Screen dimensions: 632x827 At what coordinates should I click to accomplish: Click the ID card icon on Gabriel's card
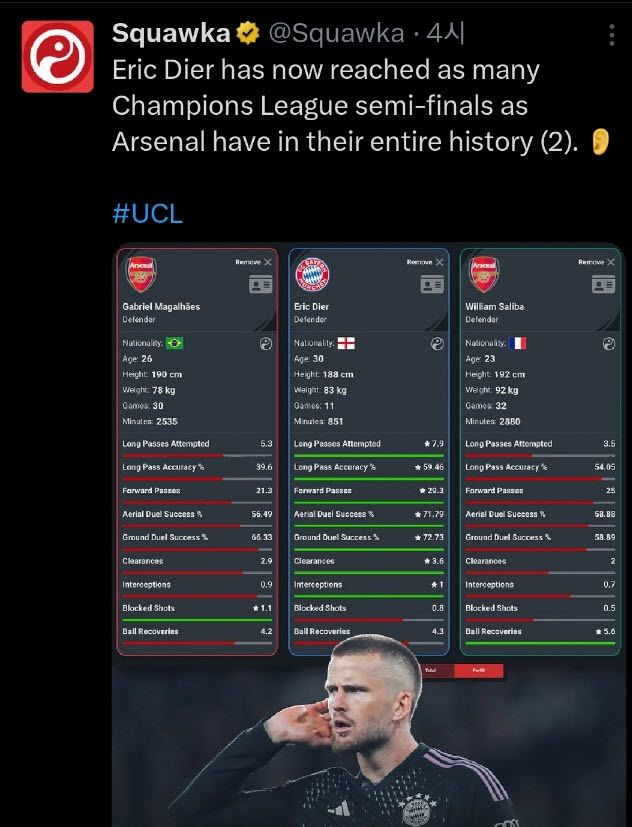(x=261, y=285)
